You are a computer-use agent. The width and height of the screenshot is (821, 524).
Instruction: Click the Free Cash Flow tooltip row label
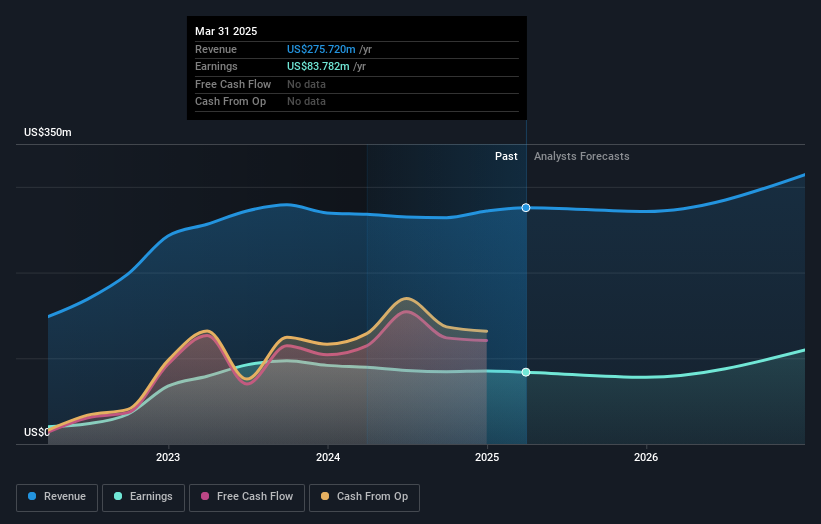[233, 84]
